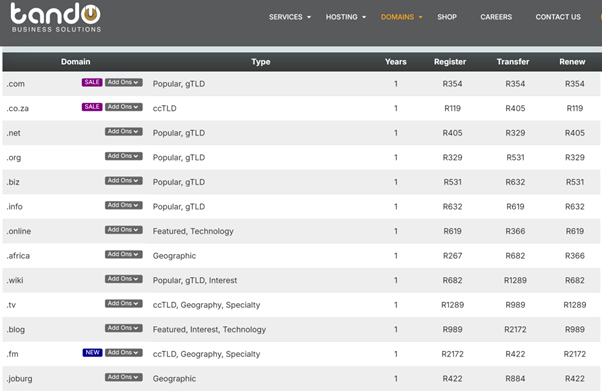Open the Domains menu
This screenshot has height=392, width=602.
[402, 17]
